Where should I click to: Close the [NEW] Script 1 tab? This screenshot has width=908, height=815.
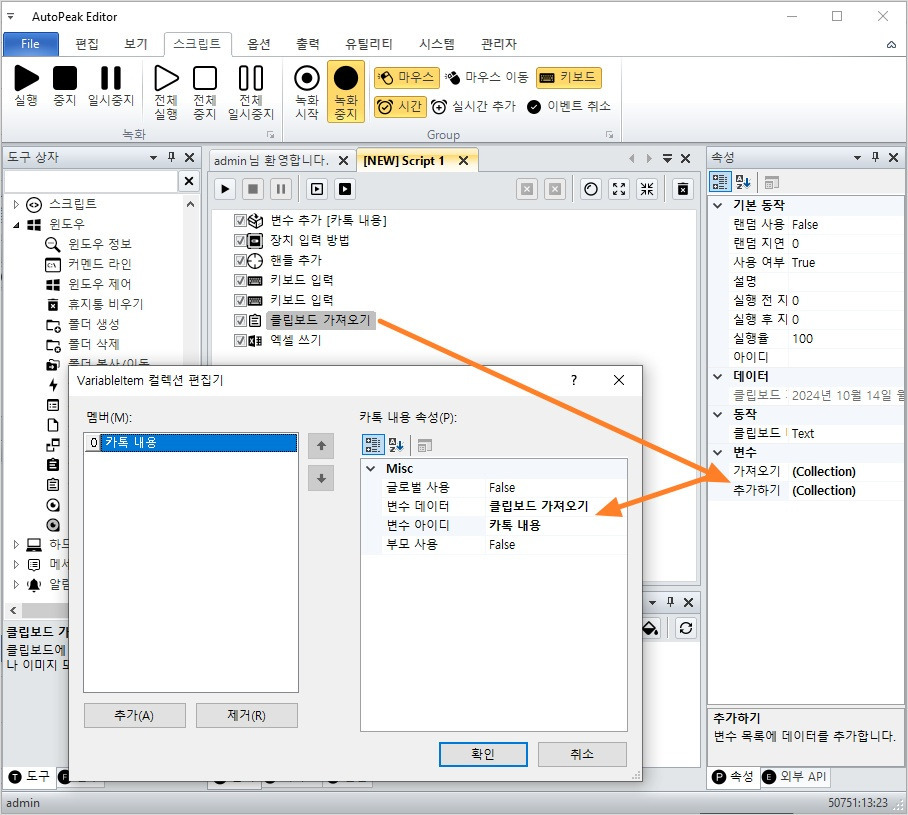click(x=463, y=160)
